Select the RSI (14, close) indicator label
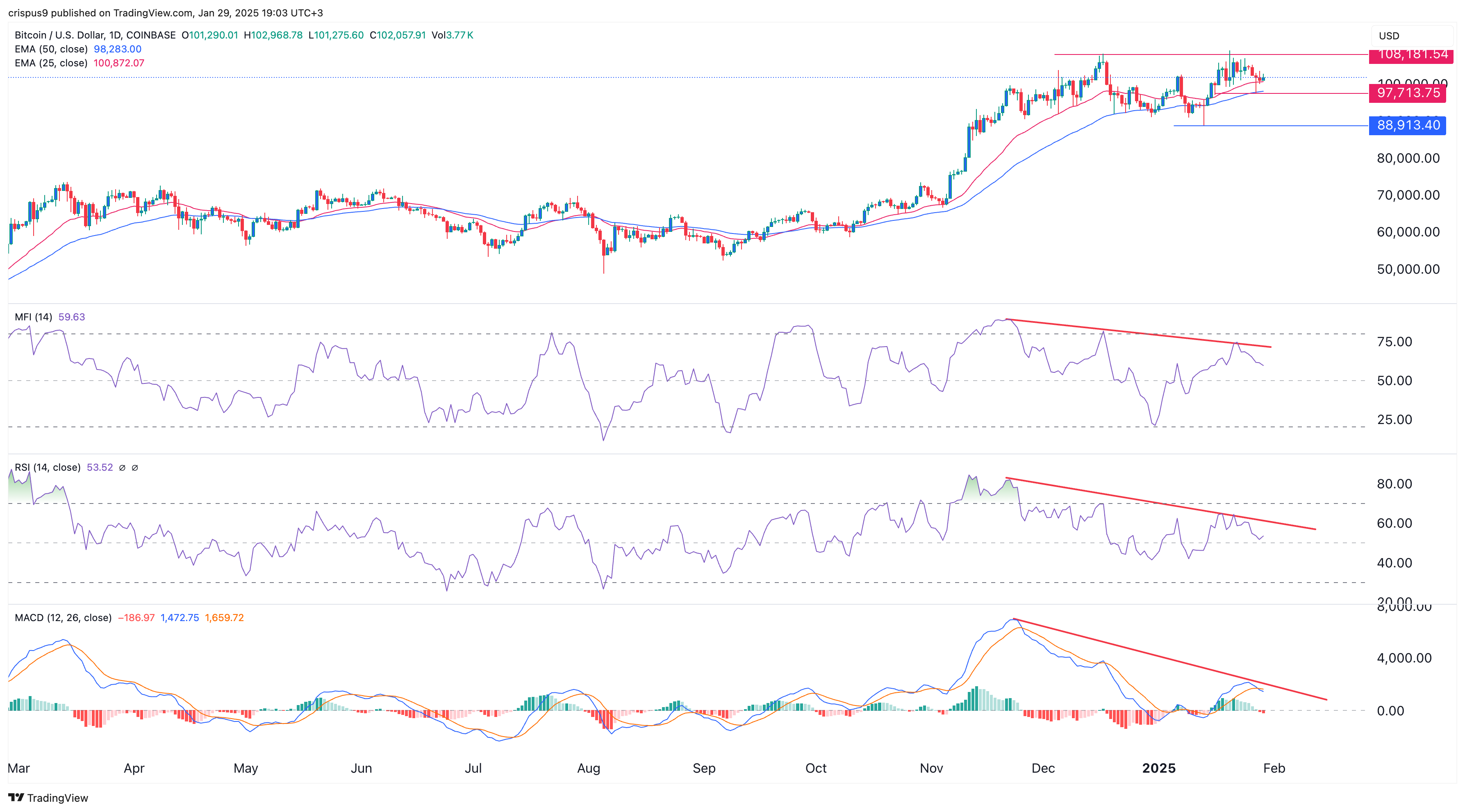This screenshot has height=812, width=1465. [x=48, y=467]
